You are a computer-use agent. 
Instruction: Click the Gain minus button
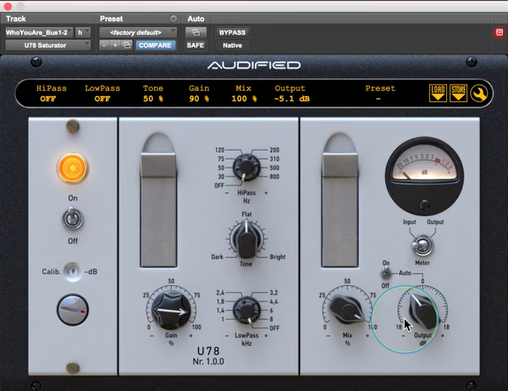coord(152,336)
